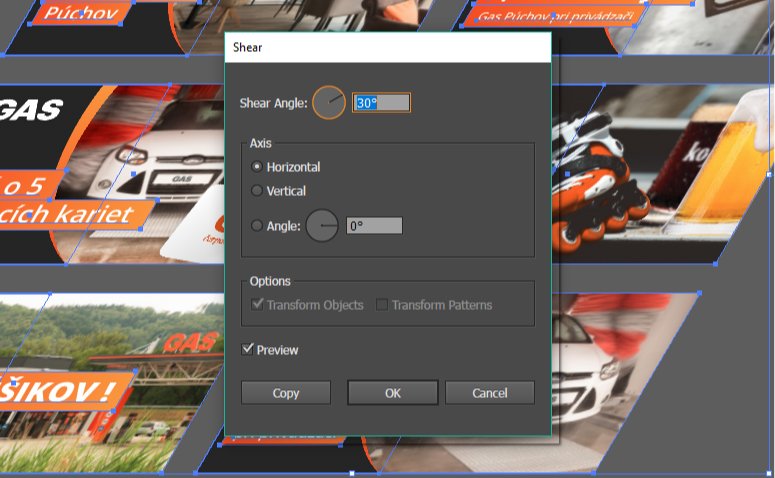Click the Copy button
This screenshot has height=478, width=775.
(286, 393)
